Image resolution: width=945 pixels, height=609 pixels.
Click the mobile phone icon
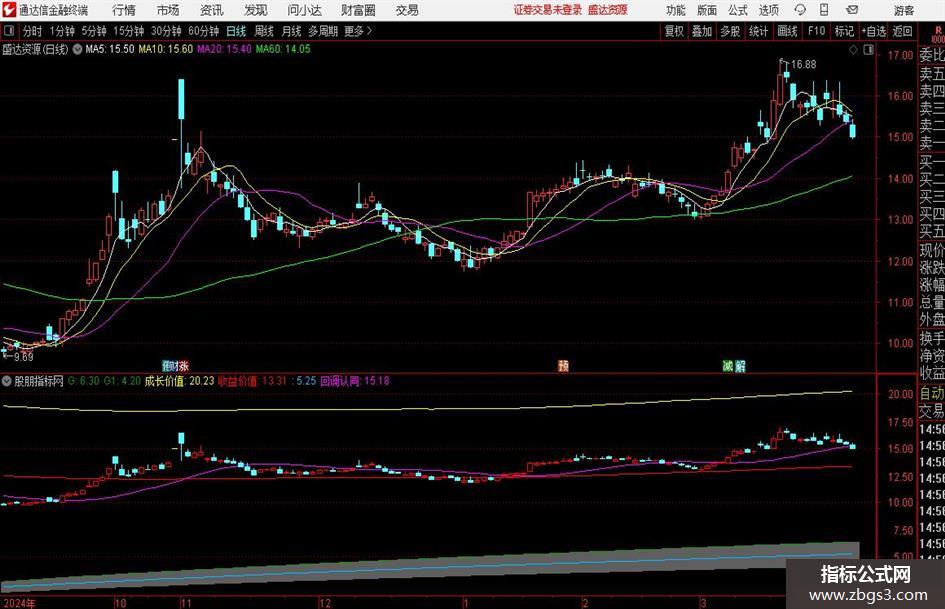(x=824, y=10)
